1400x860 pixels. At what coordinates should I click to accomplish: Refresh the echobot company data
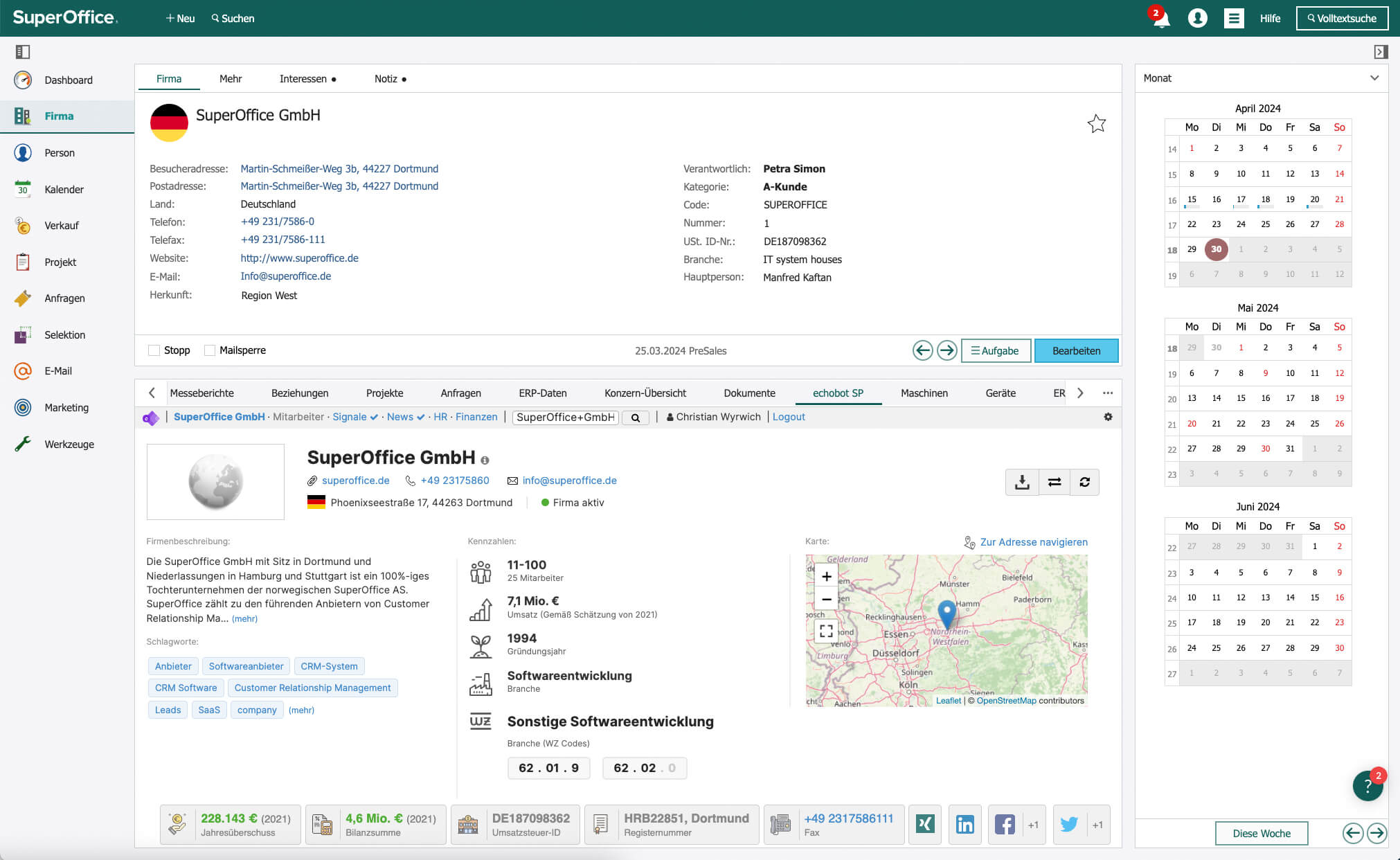[1085, 482]
